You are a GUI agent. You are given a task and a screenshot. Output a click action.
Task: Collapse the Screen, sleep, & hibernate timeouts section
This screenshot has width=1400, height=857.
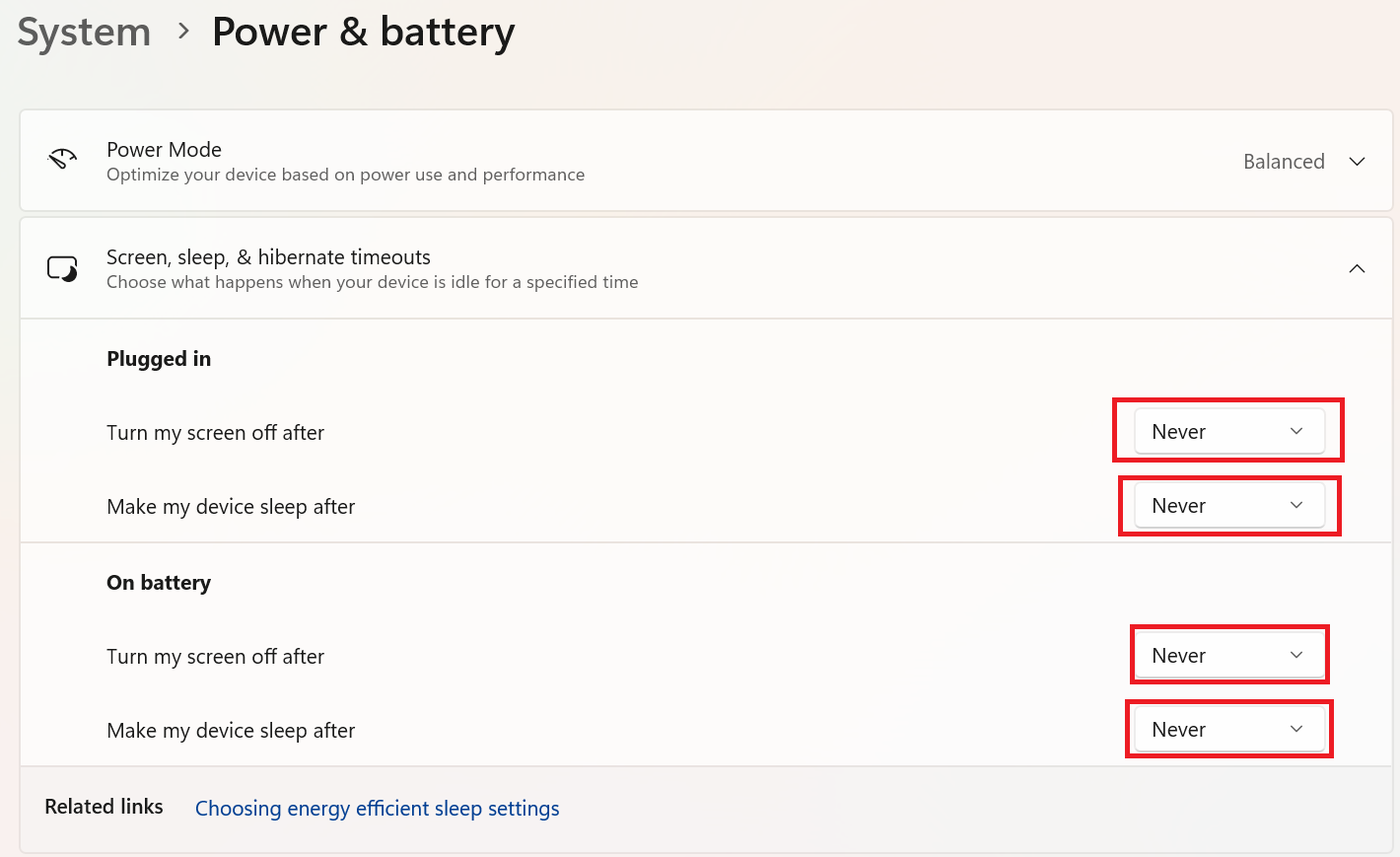pyautogui.click(x=1357, y=268)
